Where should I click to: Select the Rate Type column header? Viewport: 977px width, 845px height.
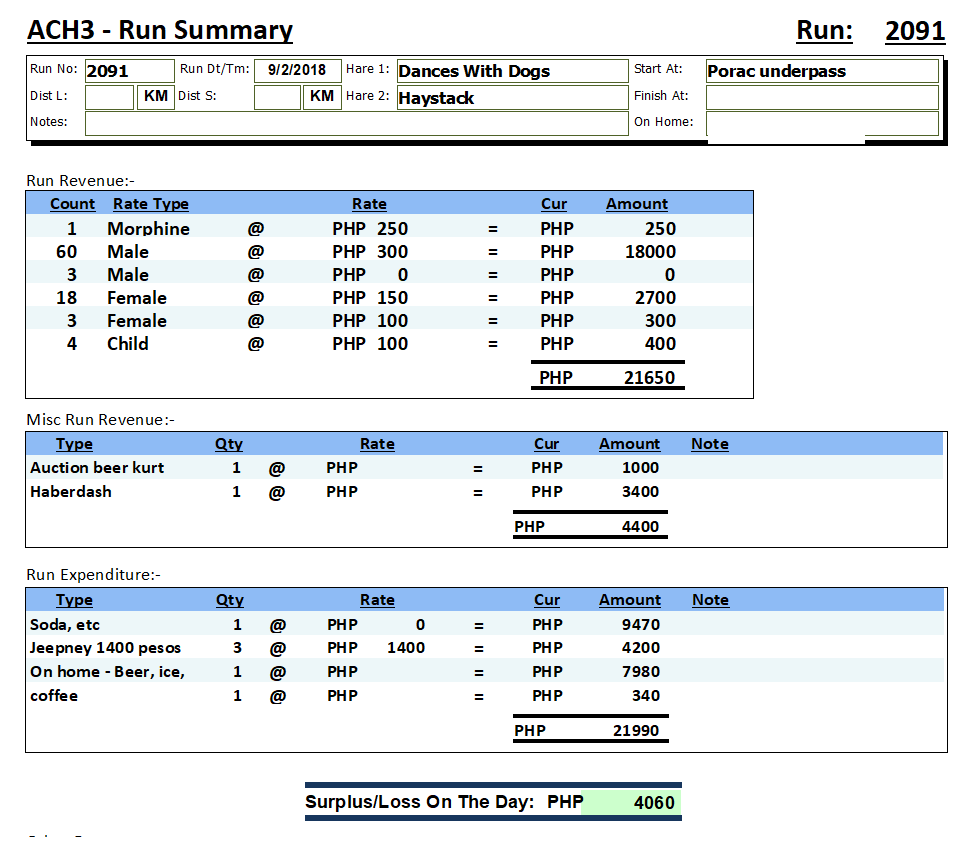pos(151,204)
